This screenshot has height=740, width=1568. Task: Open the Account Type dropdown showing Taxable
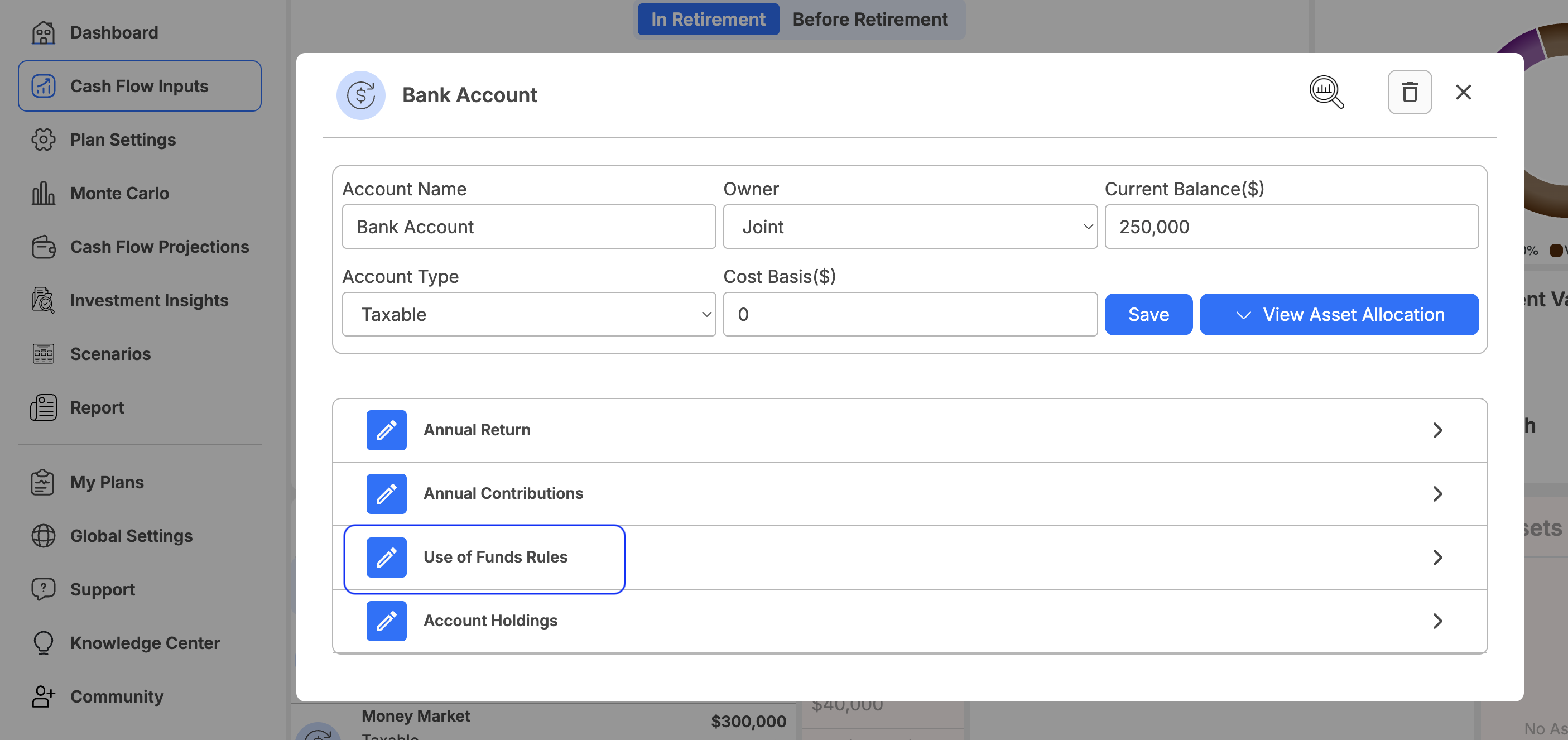tap(528, 314)
